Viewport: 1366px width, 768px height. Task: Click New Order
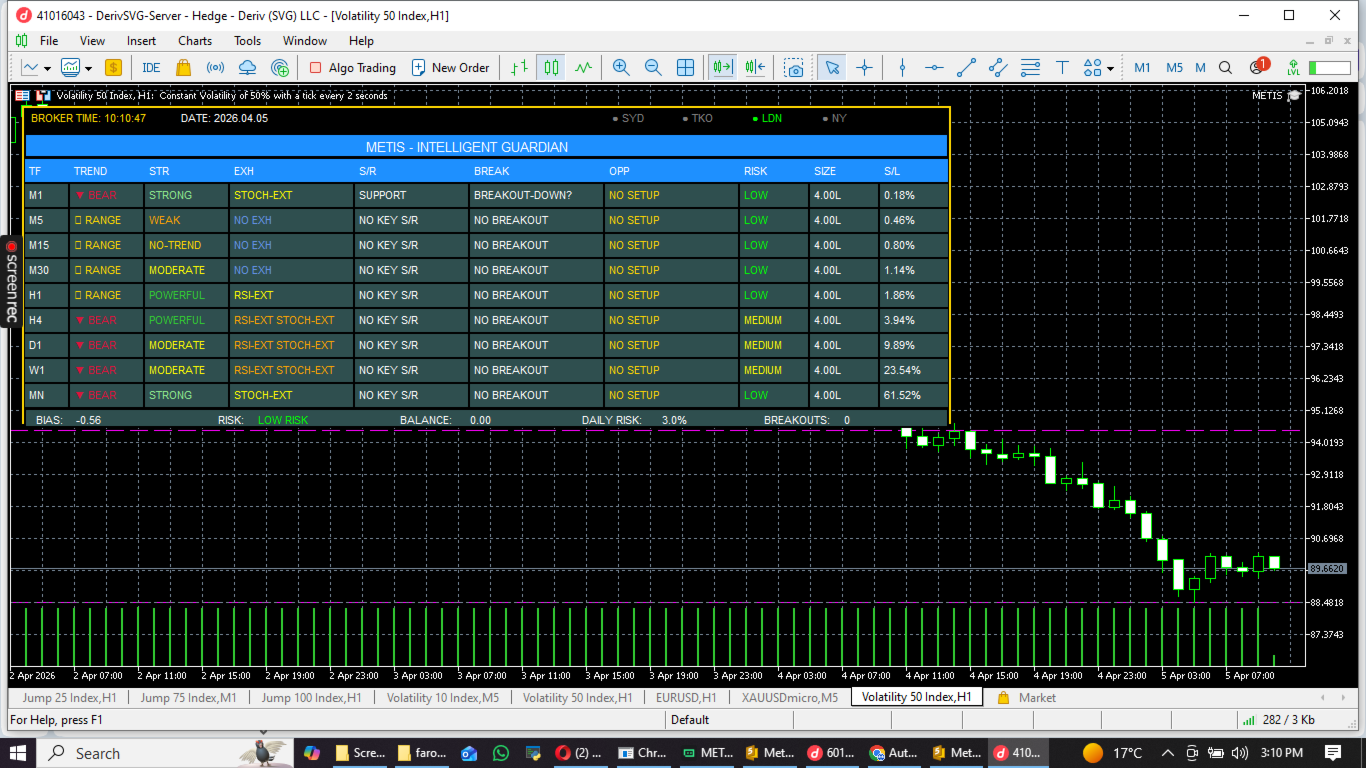pyautogui.click(x=450, y=68)
